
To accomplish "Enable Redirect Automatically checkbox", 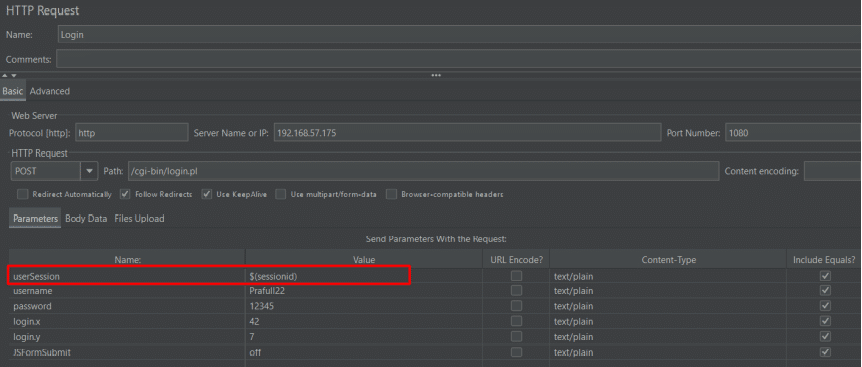I will tap(23, 194).
